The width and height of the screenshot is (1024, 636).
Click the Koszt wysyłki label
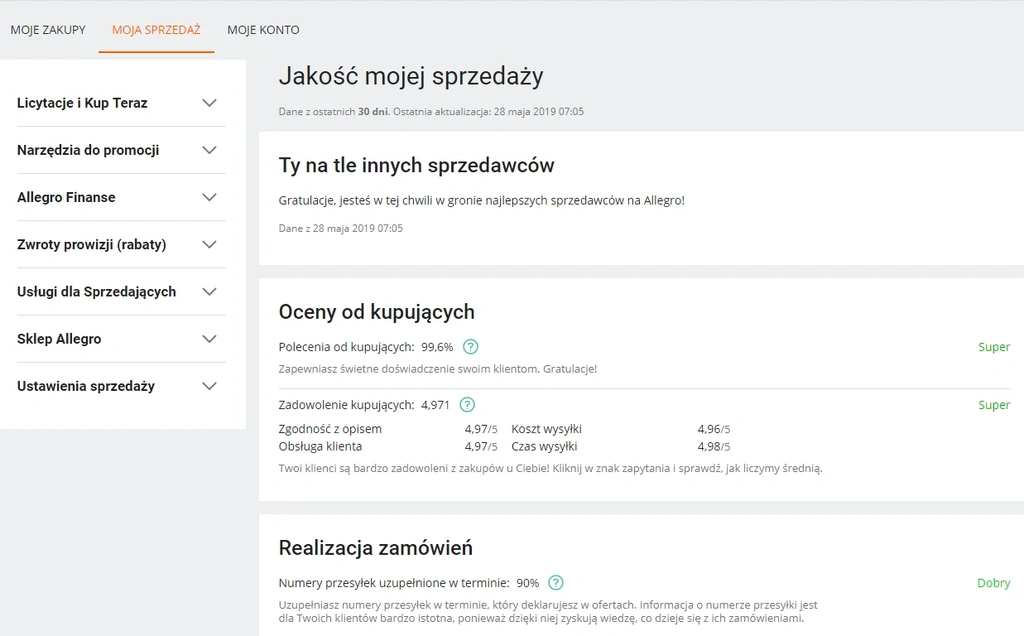coord(547,429)
